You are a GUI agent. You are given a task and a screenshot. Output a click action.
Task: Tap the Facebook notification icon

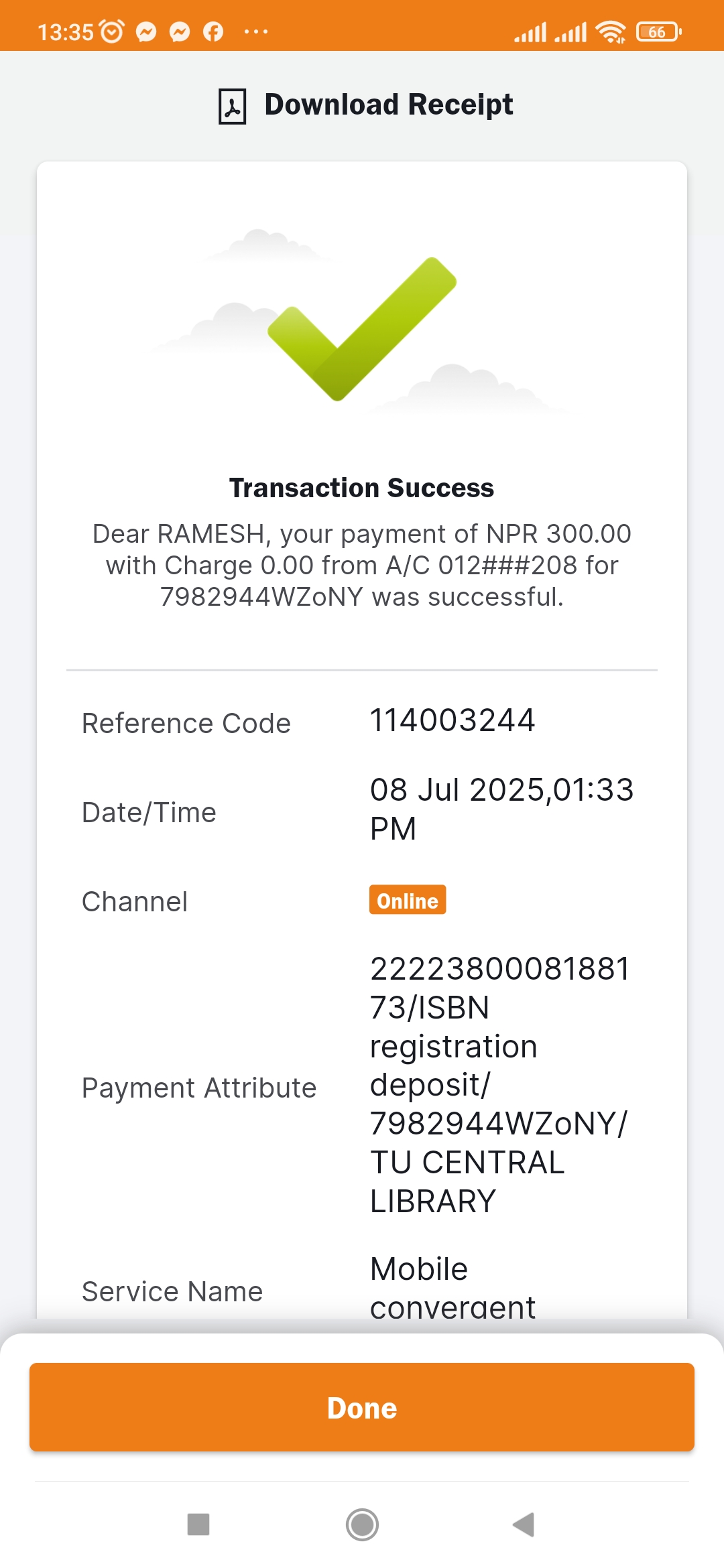click(x=213, y=31)
